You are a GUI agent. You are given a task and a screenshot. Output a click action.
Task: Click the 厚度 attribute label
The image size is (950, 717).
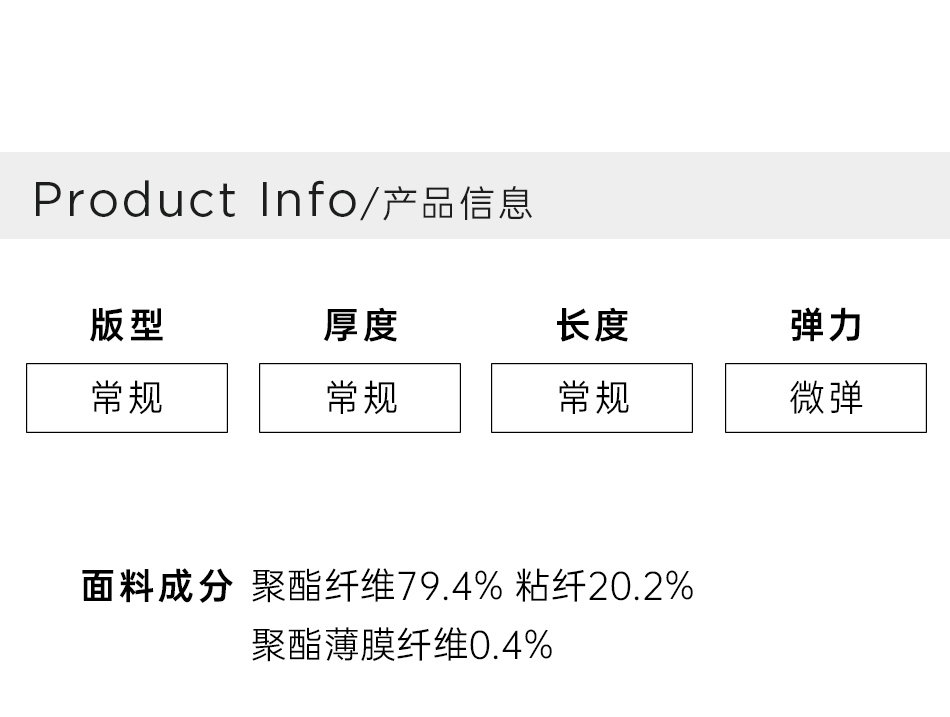[x=360, y=325]
